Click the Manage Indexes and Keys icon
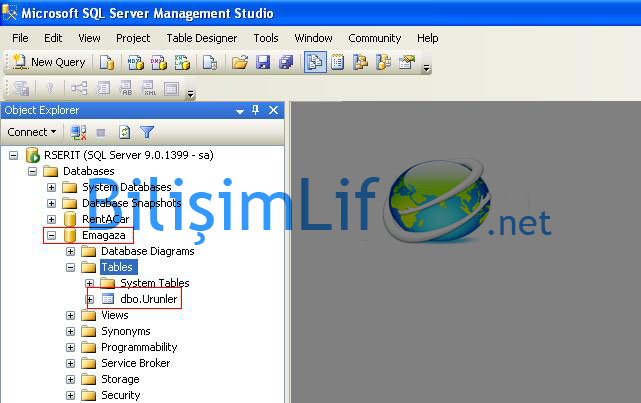Screen dimensions: 641x403 pos(103,88)
